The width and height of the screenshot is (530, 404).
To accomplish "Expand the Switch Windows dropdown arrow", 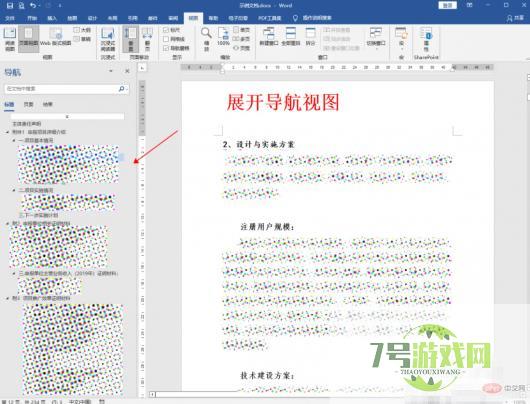I will pos(376,49).
